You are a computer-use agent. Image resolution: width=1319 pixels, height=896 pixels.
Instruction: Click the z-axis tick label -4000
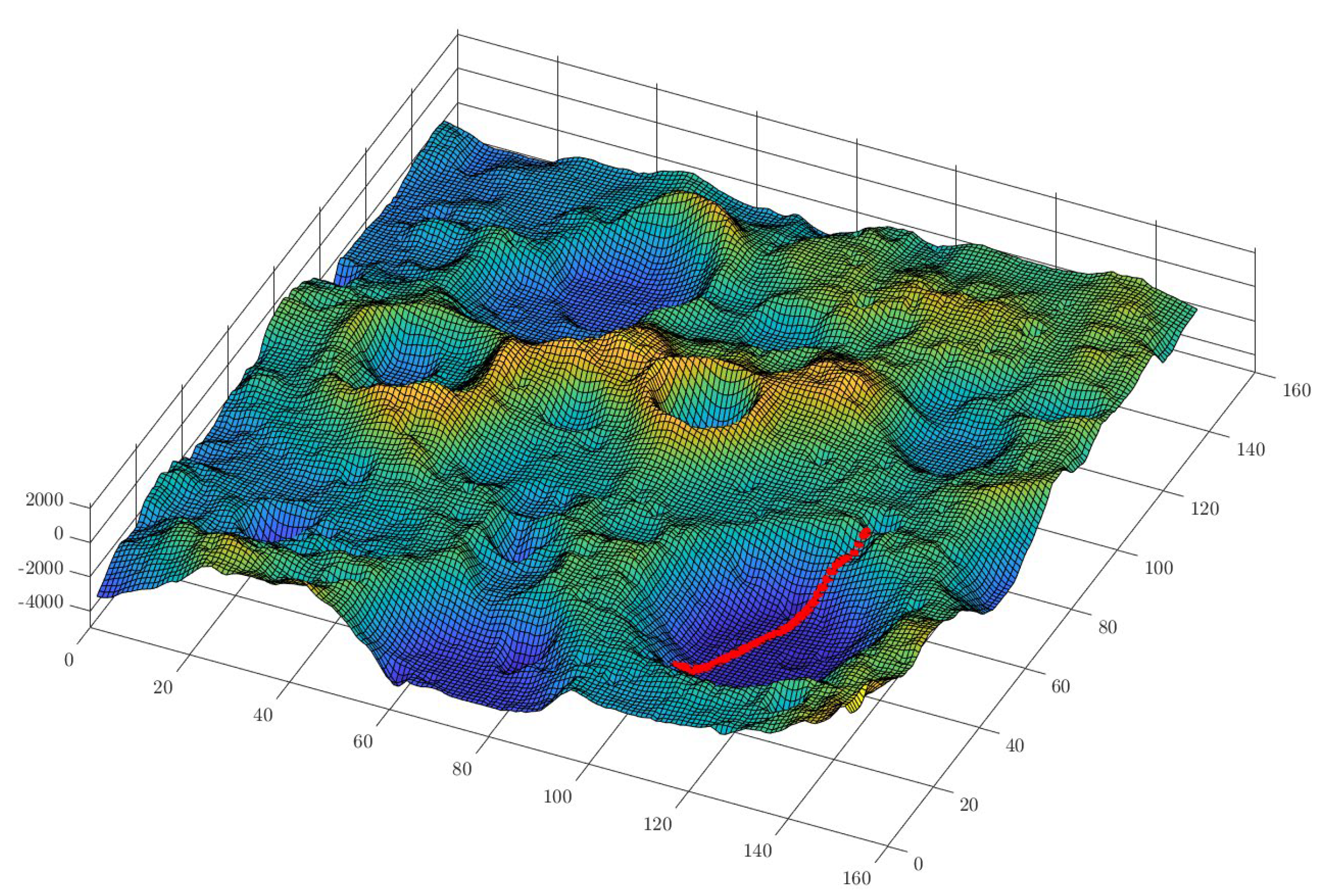[x=40, y=603]
